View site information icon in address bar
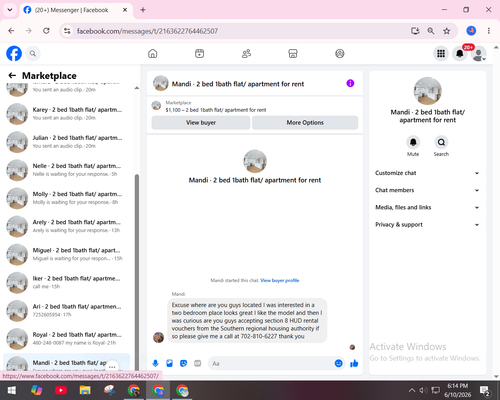This screenshot has width=500, height=400. pyautogui.click(x=67, y=31)
